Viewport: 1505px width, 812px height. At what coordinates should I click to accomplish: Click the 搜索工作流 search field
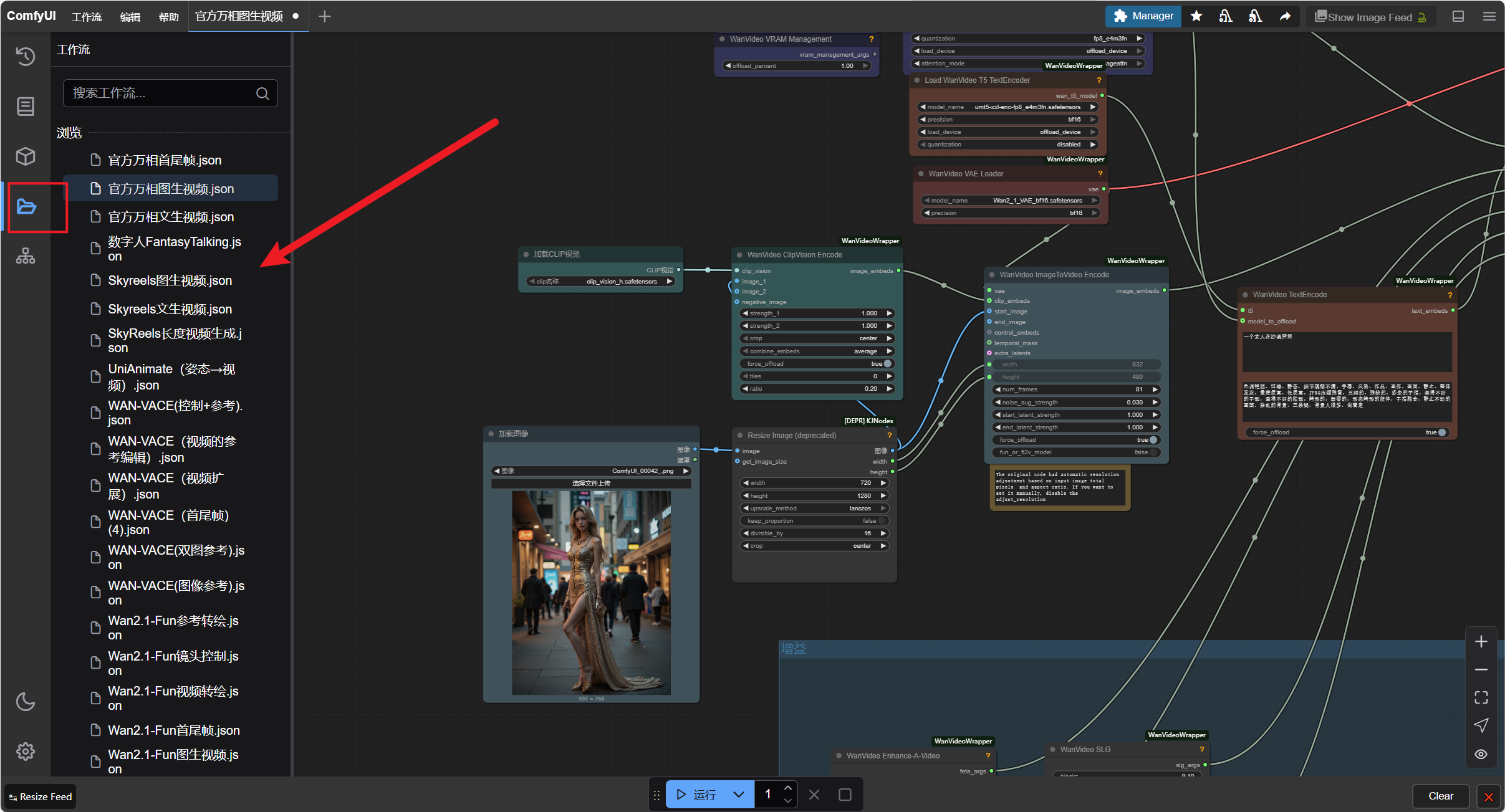click(x=170, y=93)
